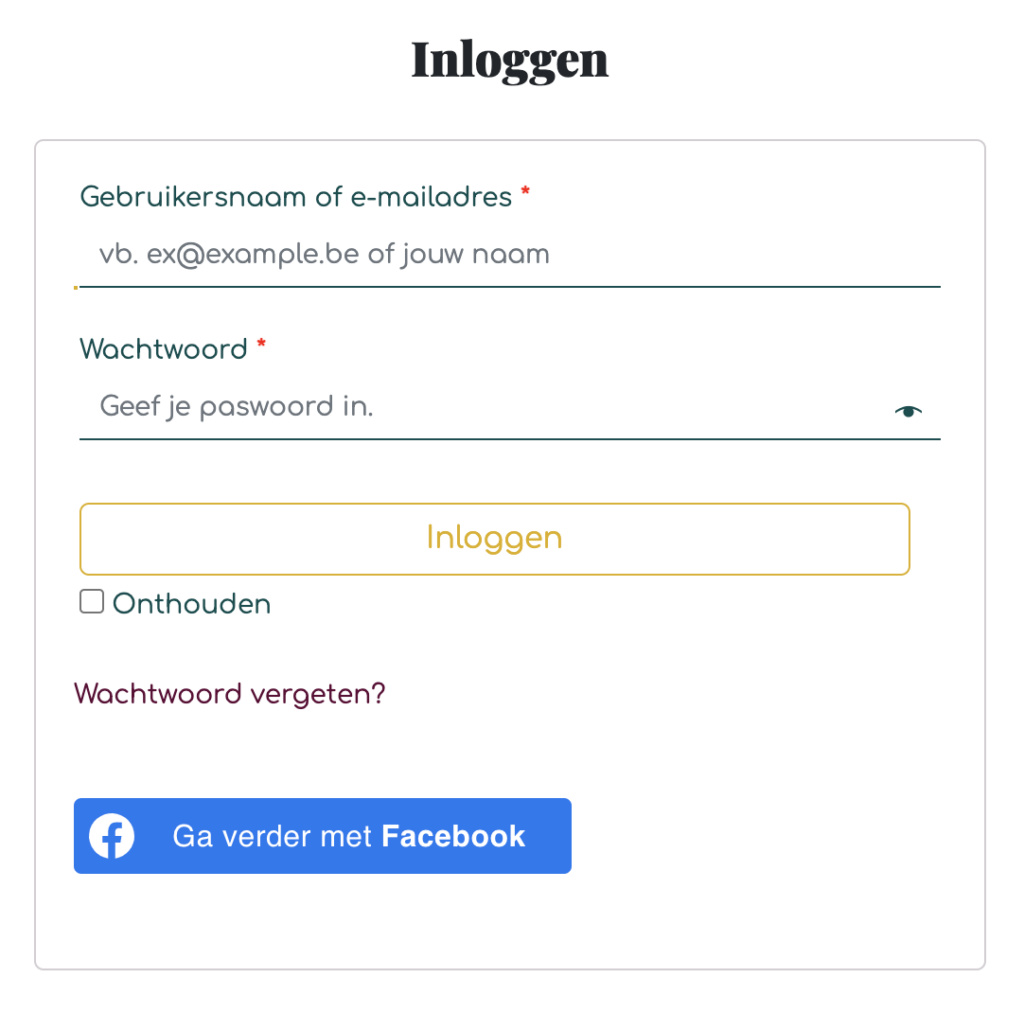Tick the Onthouden checkbox
The width and height of the screenshot is (1024, 1013).
[91, 602]
